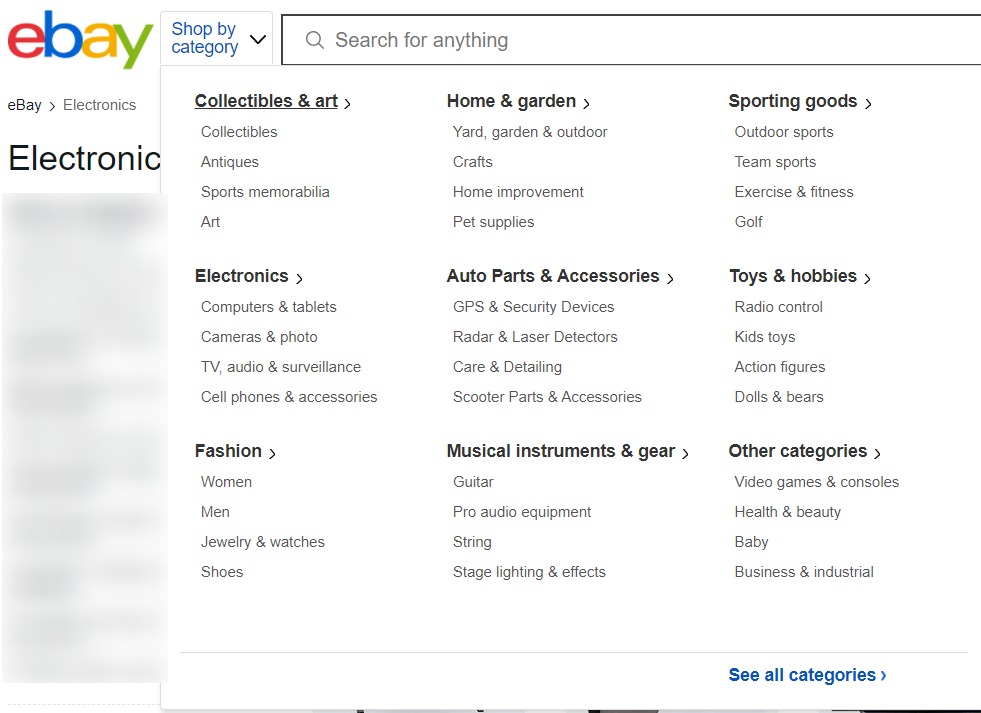
Task: Go to Action figures
Action: pyautogui.click(x=780, y=367)
